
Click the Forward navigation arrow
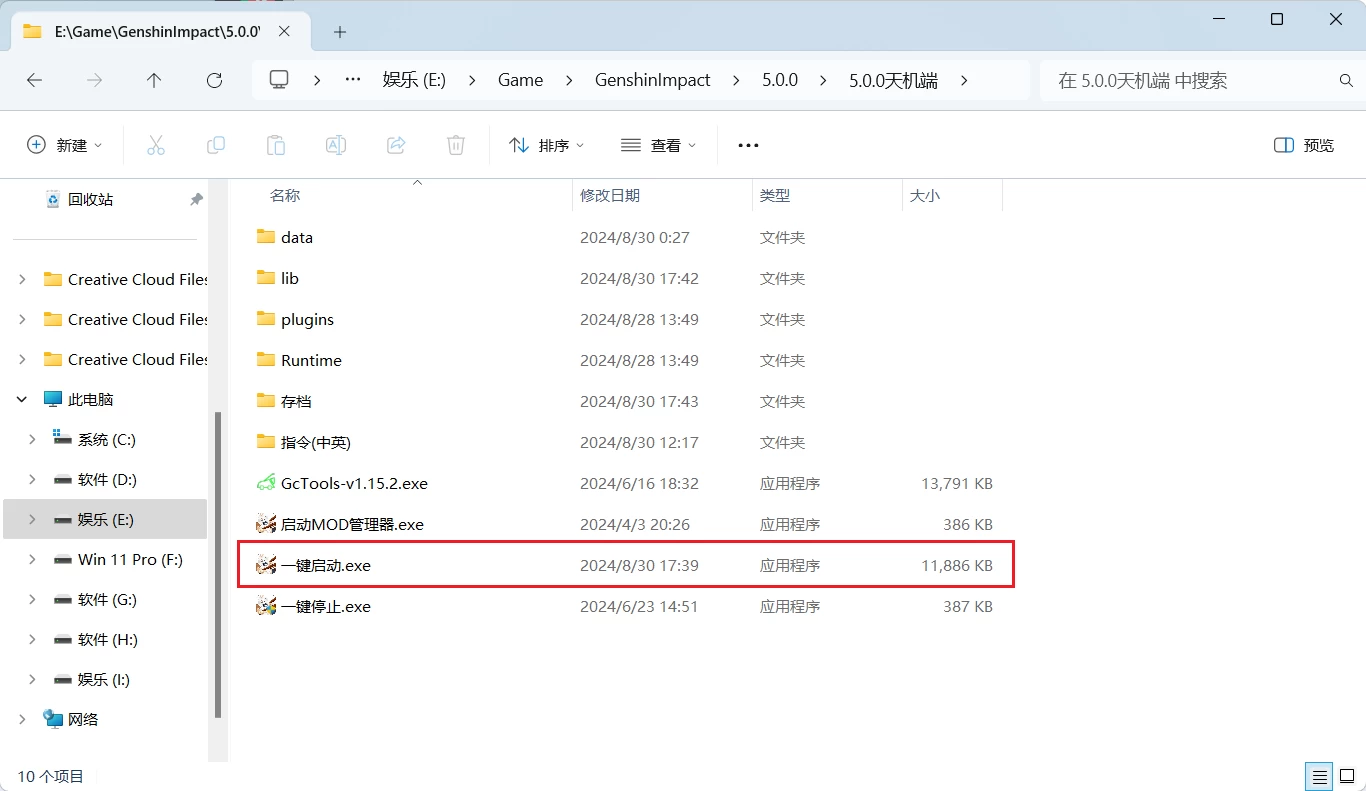click(94, 80)
